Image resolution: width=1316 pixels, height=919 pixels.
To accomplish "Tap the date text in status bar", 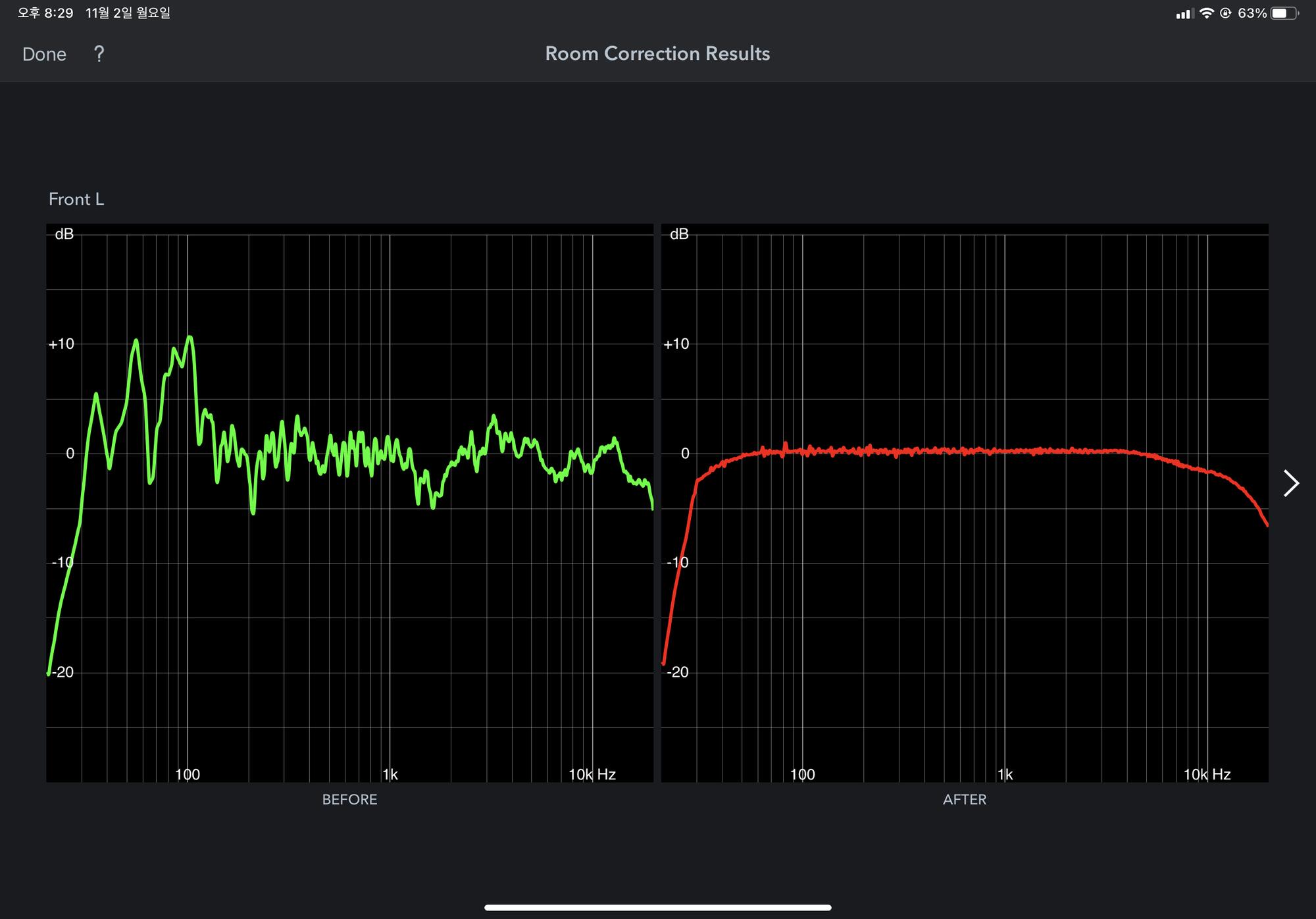I will (128, 13).
